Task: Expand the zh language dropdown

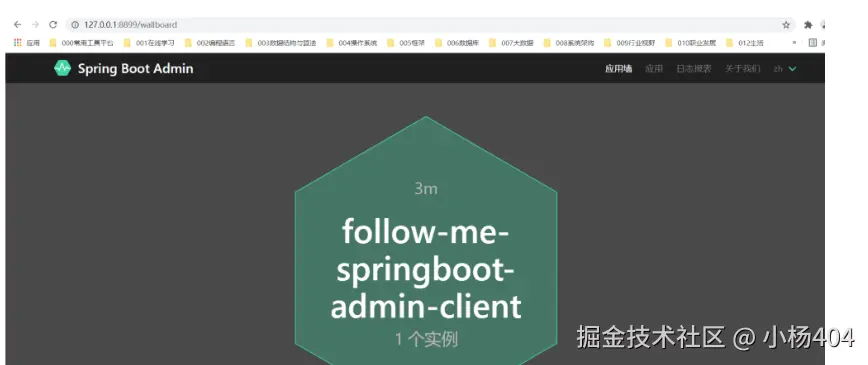Action: (x=785, y=69)
